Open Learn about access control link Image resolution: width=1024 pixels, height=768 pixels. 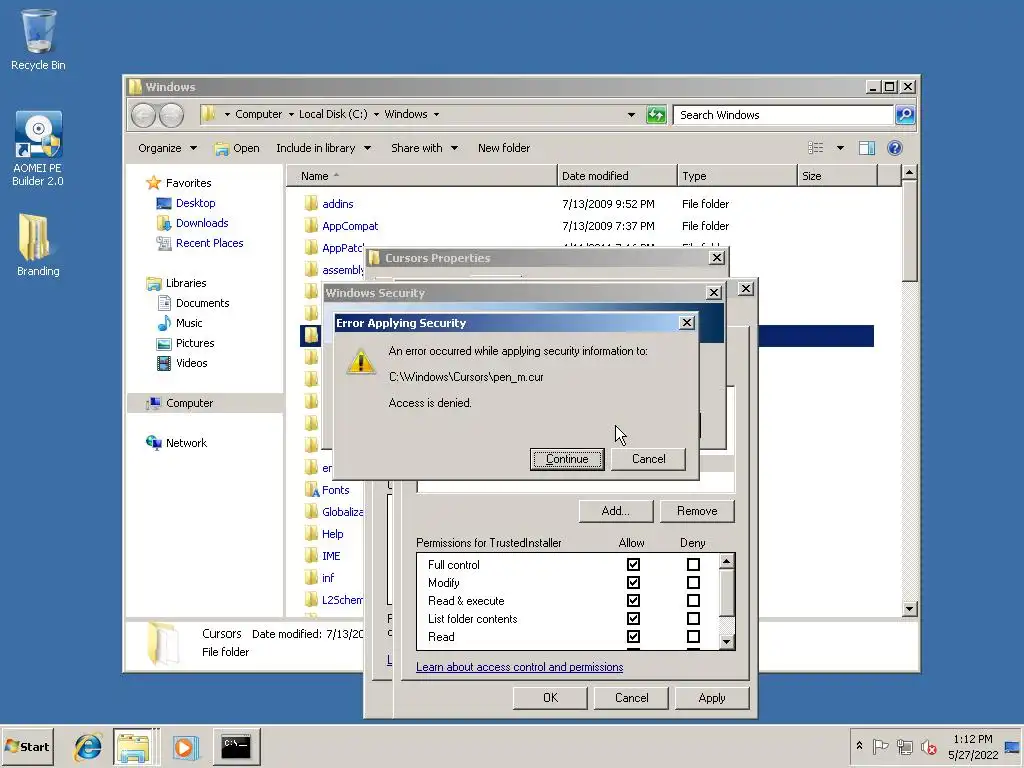point(519,667)
